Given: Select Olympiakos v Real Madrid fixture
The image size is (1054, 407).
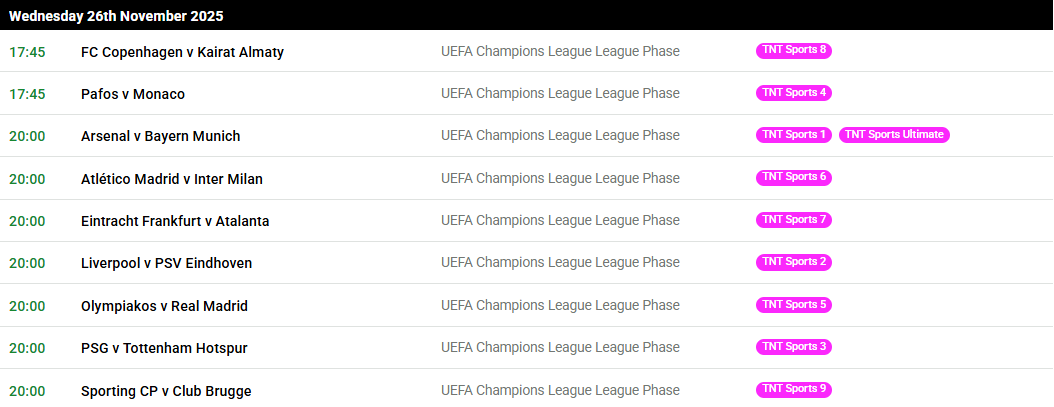Looking at the screenshot, I should coord(164,306).
